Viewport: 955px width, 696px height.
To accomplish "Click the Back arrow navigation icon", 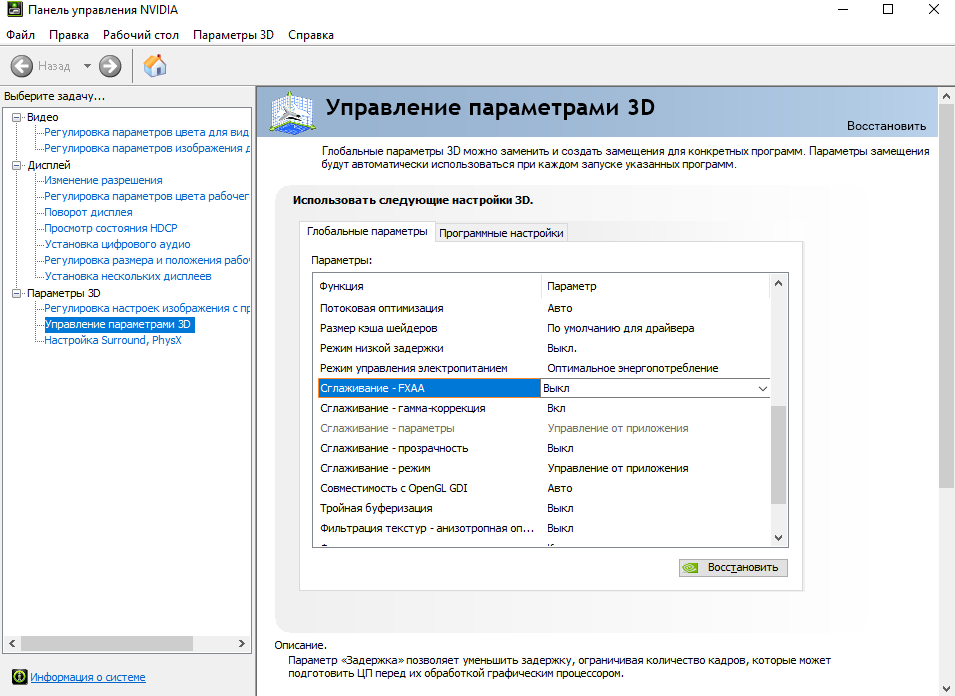I will [x=22, y=66].
